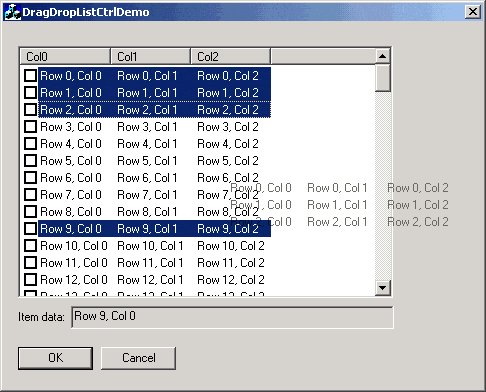Click the cell 'Row 5, Col 1'

point(147,161)
